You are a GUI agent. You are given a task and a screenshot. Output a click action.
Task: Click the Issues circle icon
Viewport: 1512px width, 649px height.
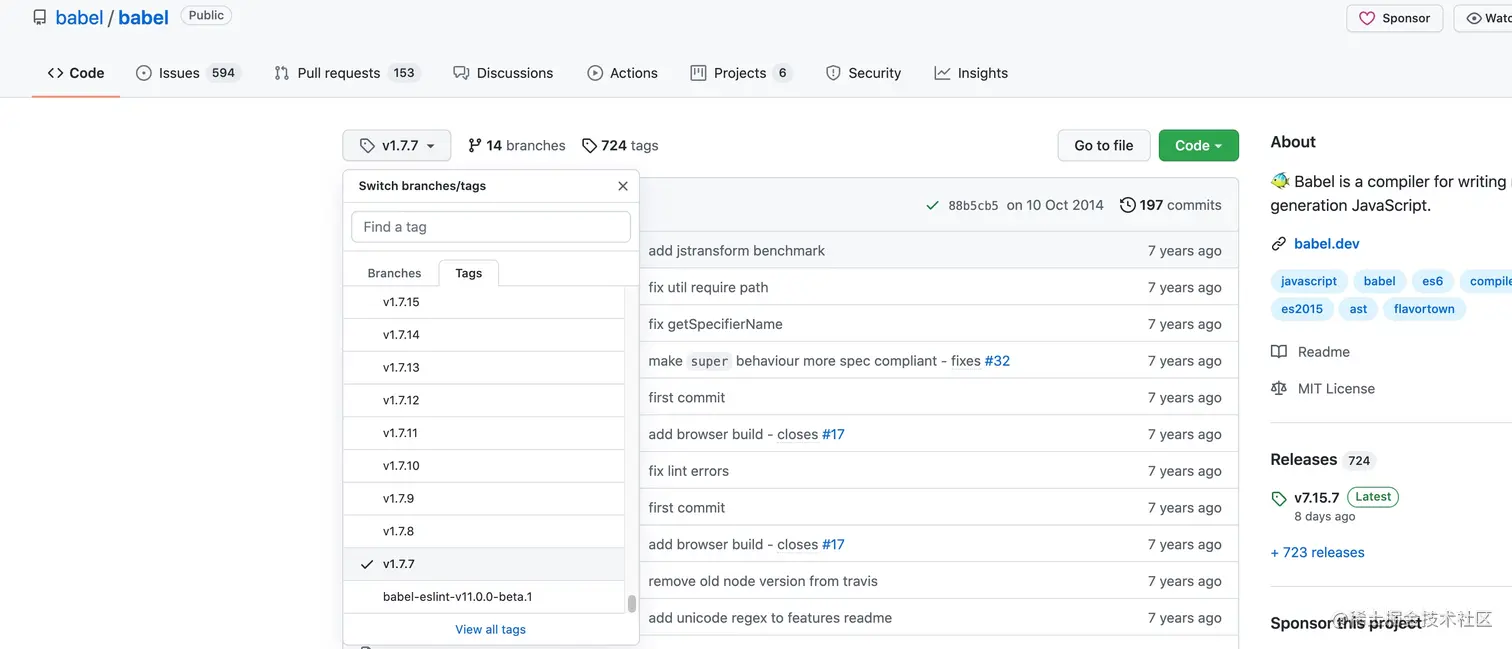[144, 73]
